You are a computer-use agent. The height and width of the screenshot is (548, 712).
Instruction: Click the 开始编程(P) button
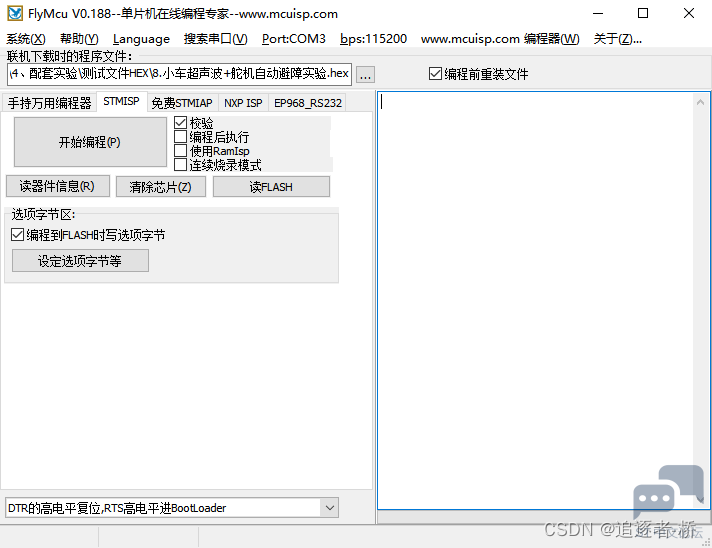click(90, 142)
